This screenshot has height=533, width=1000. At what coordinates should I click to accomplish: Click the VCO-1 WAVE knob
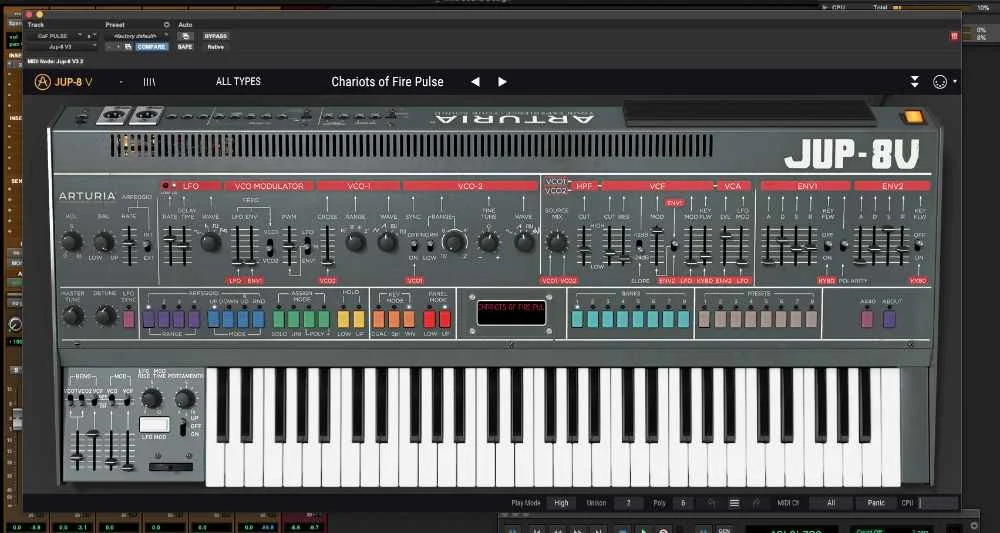point(387,242)
